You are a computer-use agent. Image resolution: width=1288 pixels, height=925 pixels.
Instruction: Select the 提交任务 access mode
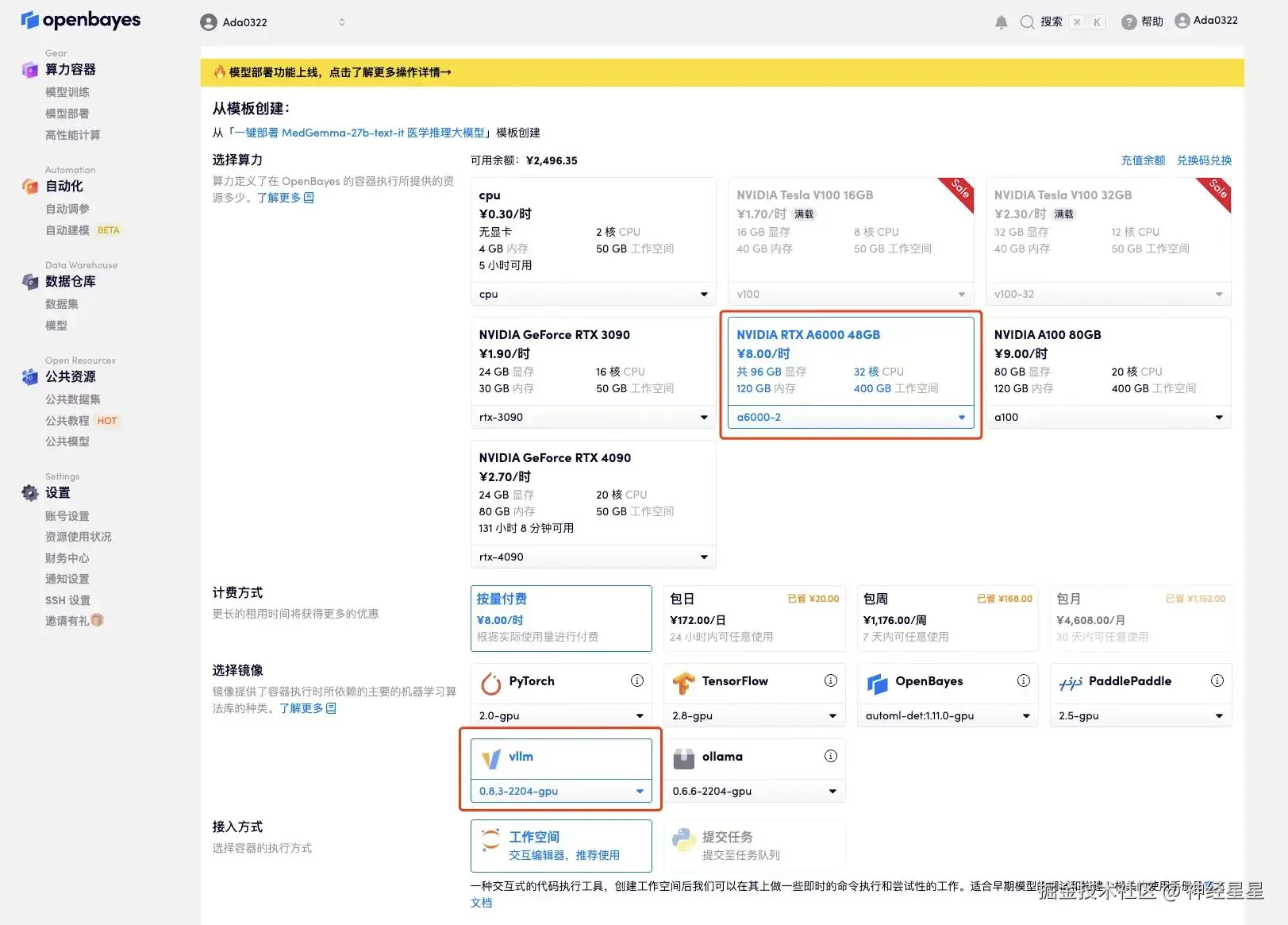click(x=755, y=846)
